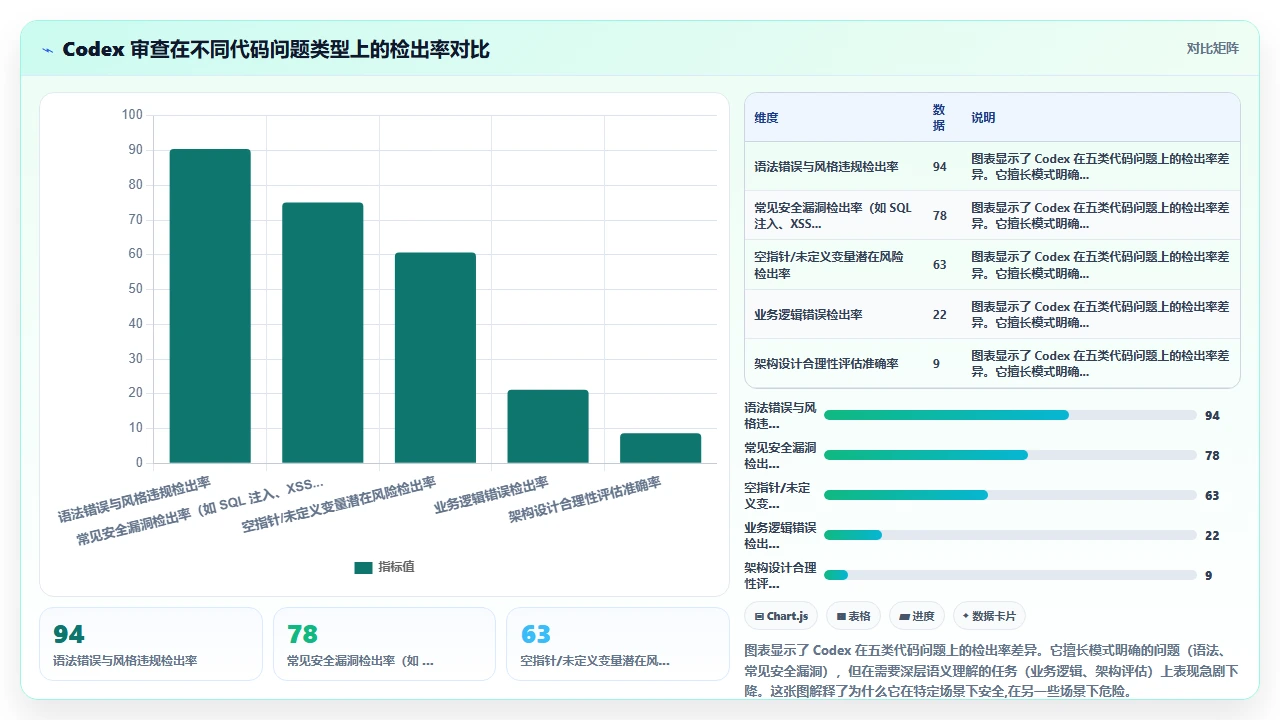Click the progress bar showing 22

click(1010, 535)
